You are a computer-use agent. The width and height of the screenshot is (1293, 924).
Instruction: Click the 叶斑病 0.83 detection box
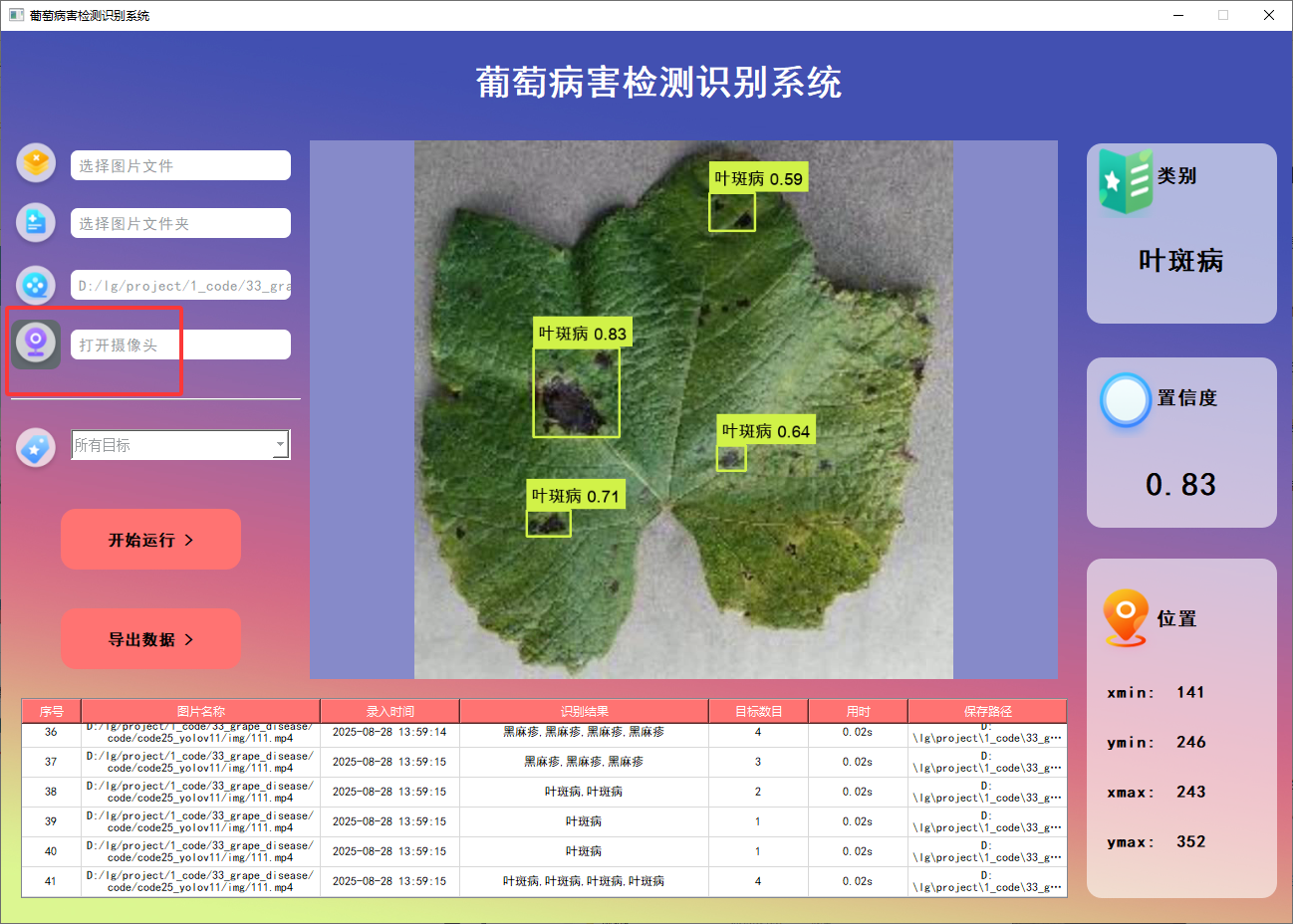pos(576,391)
